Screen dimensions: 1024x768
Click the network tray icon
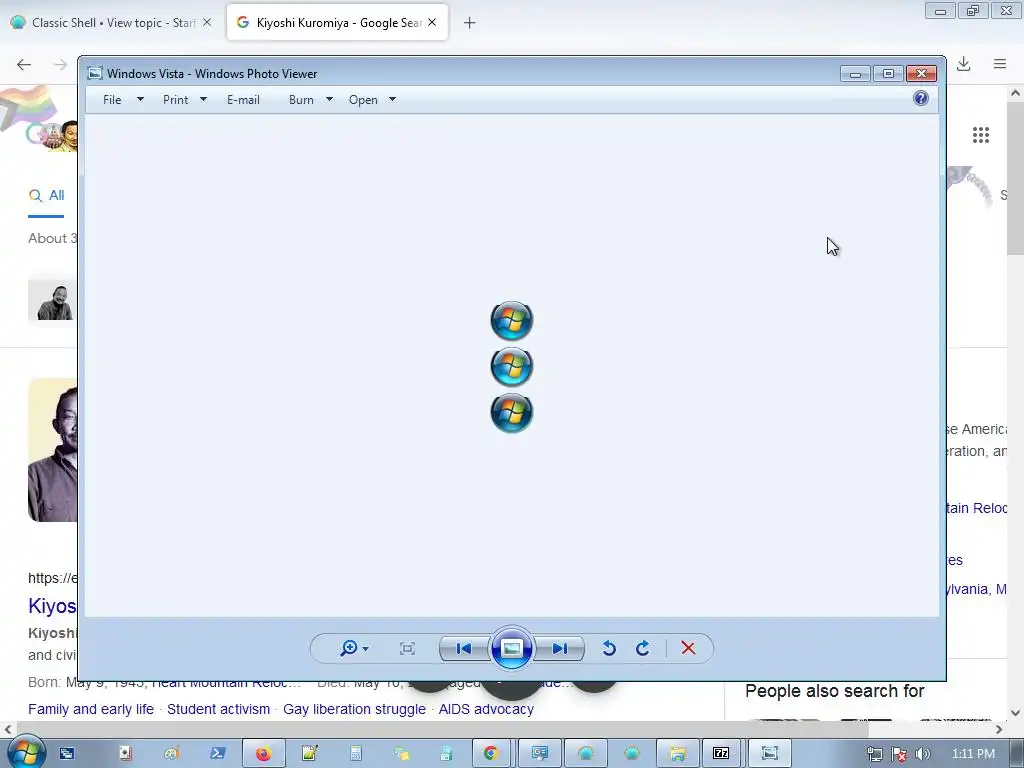coord(874,754)
